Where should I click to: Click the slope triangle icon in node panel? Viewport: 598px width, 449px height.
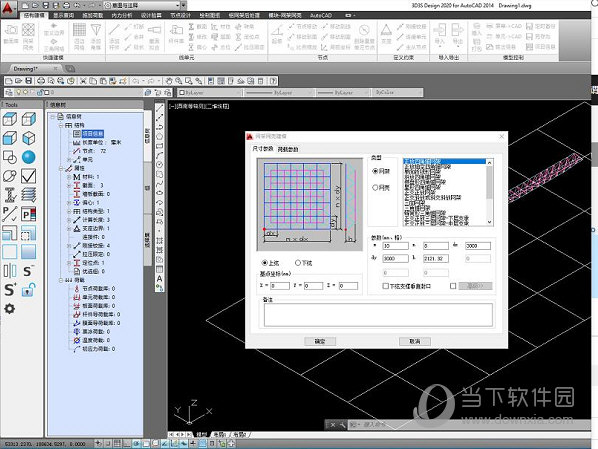point(277,31)
